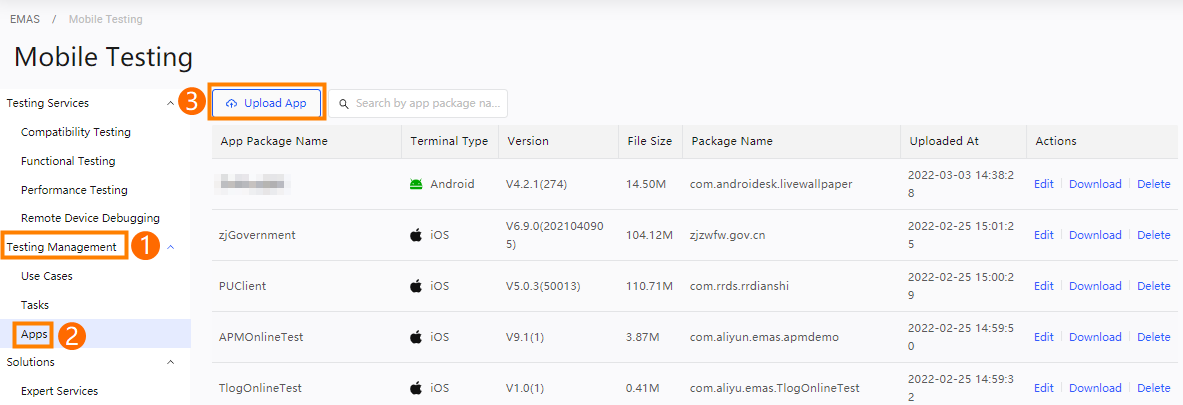
Task: Click the Apple icon beside zjGovernment
Action: click(x=416, y=235)
